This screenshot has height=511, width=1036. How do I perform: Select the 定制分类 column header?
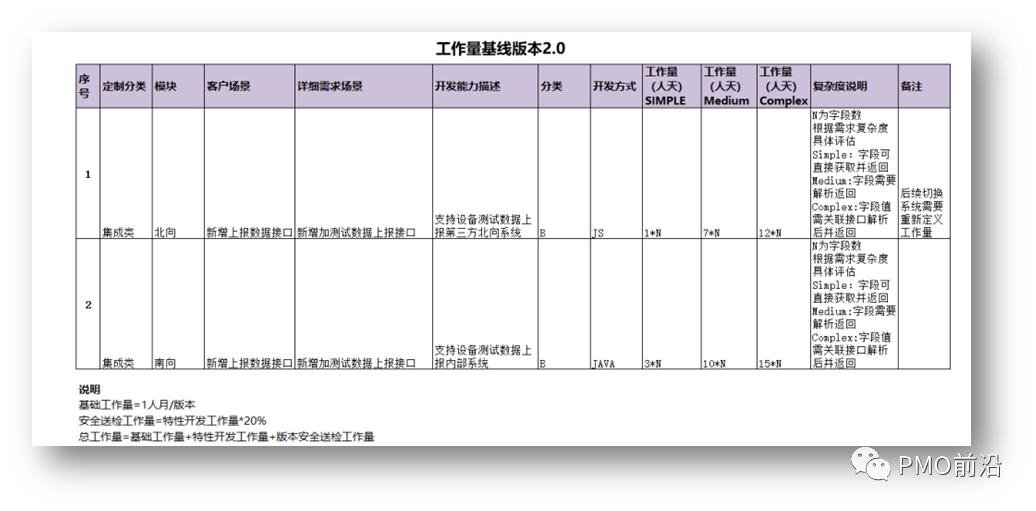pos(126,87)
